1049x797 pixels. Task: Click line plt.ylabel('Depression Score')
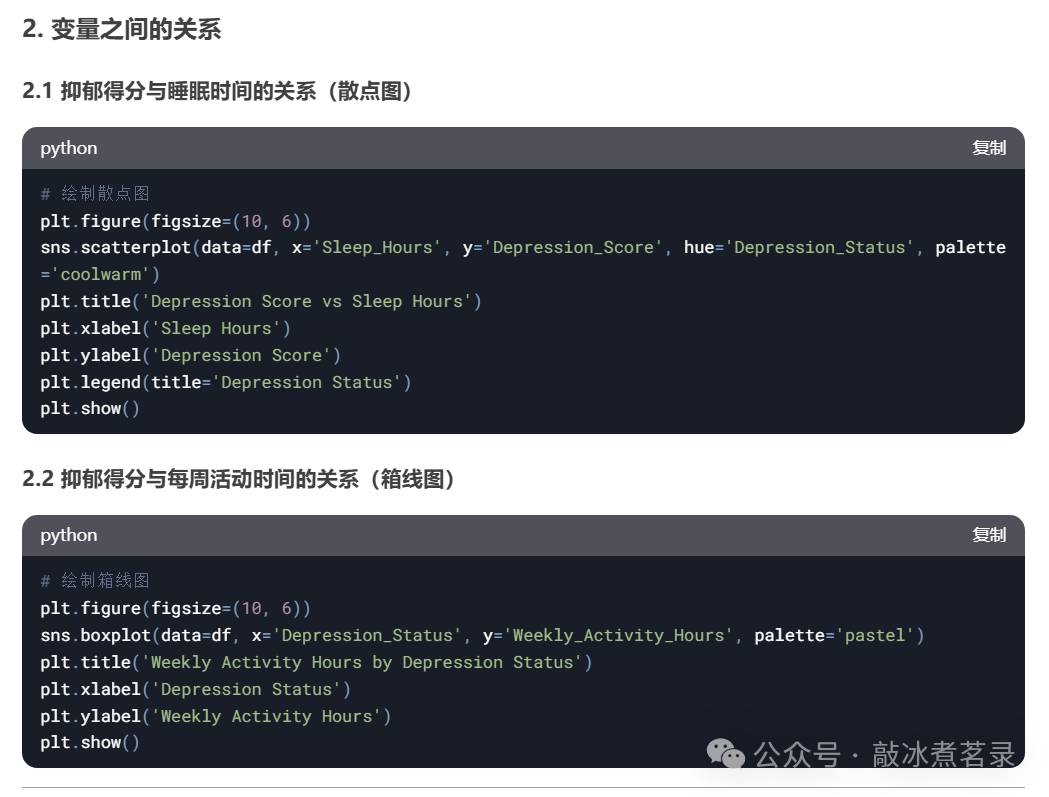[x=191, y=355]
